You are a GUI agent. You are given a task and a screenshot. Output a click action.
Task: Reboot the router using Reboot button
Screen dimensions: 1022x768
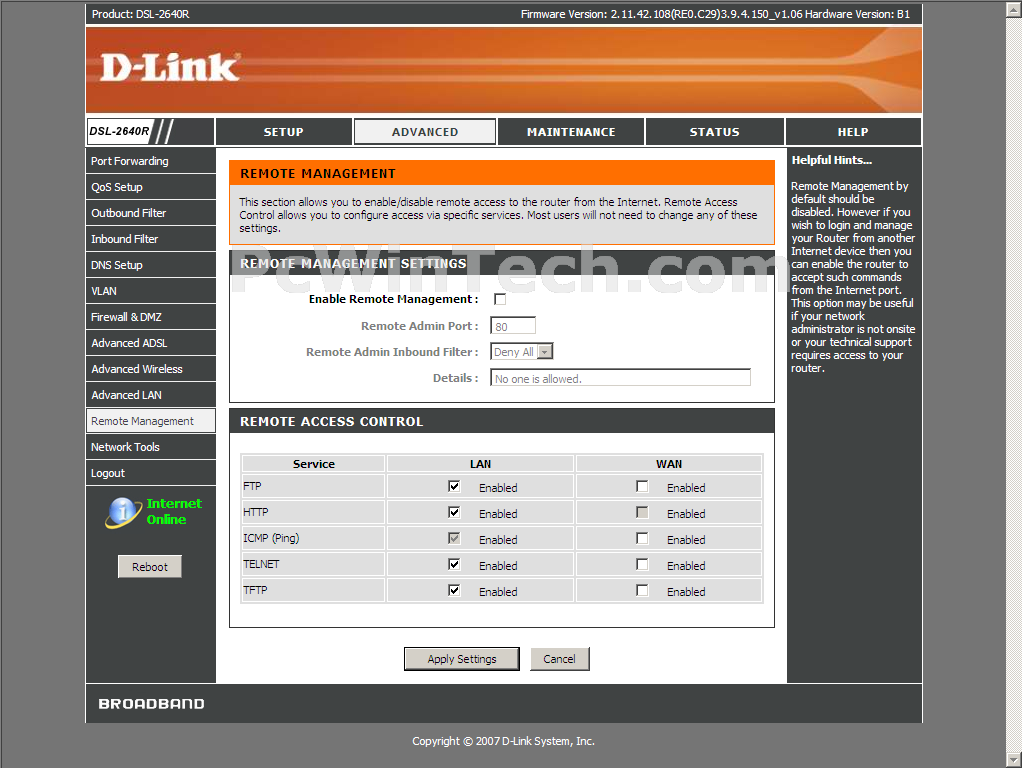click(x=150, y=567)
